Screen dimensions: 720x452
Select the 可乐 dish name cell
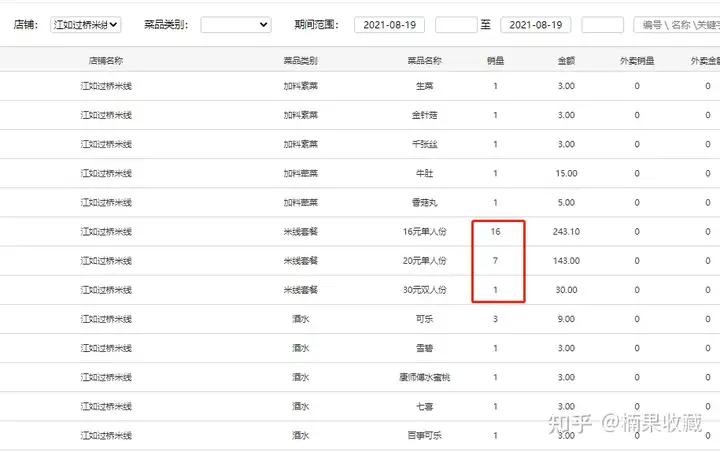click(x=424, y=319)
